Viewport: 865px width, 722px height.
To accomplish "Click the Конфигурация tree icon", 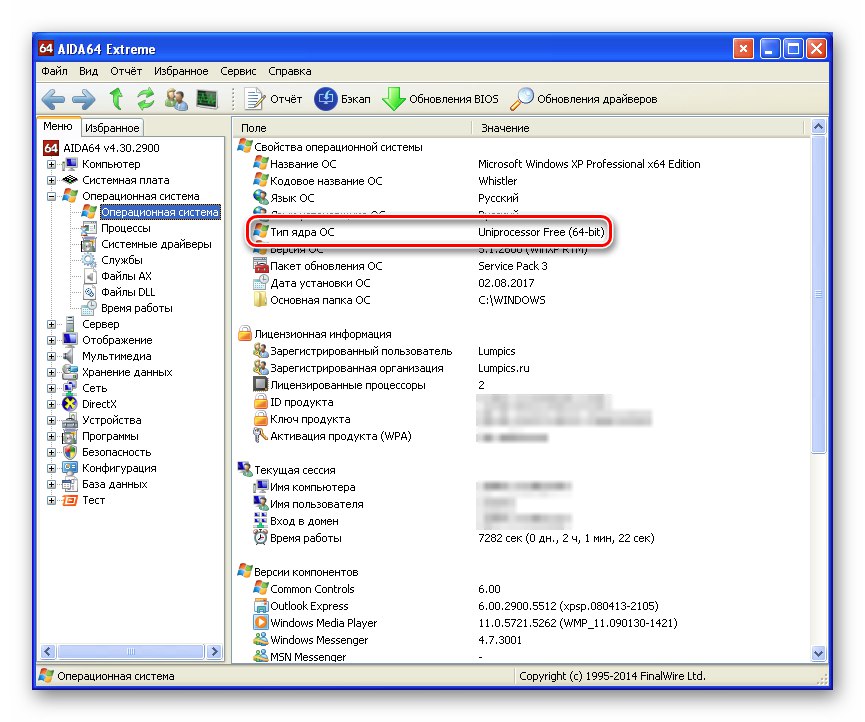I will tap(70, 468).
